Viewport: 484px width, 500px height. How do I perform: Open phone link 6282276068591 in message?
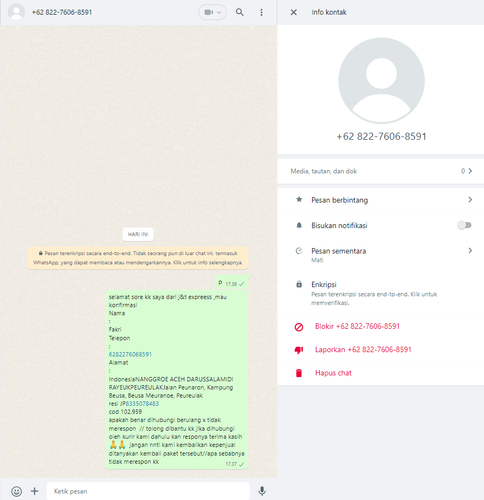coord(130,354)
